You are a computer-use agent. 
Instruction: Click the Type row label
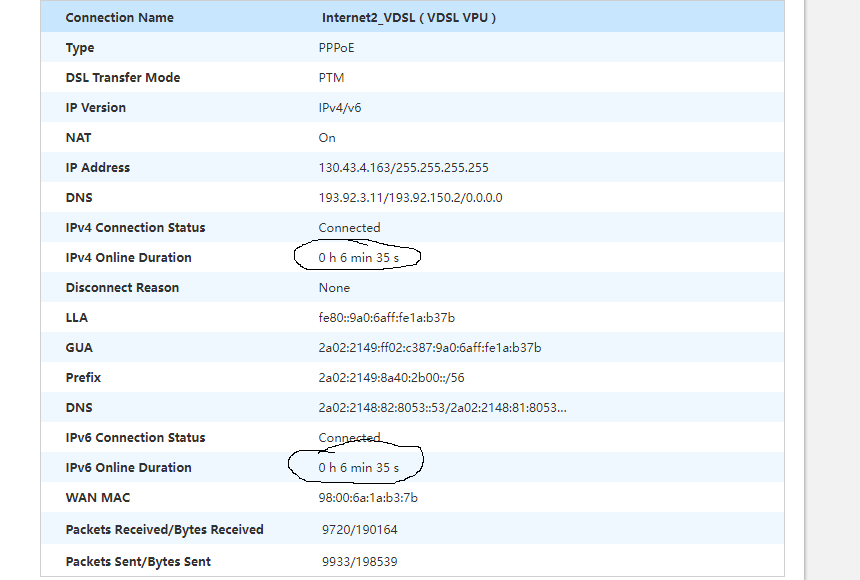(x=80, y=48)
